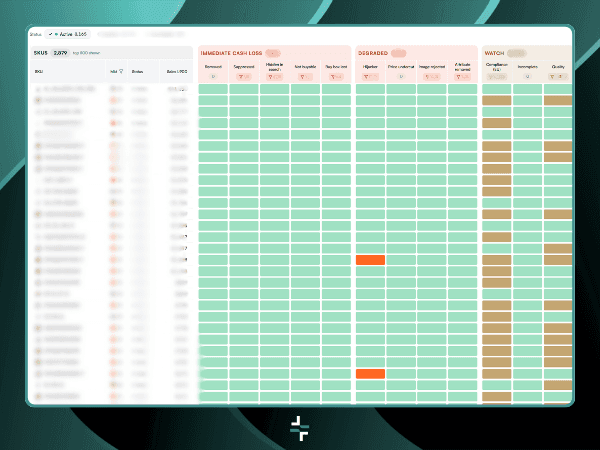Open the lower orange Hijacker alert cell
Viewport: 600px width, 450px height.
[370, 374]
